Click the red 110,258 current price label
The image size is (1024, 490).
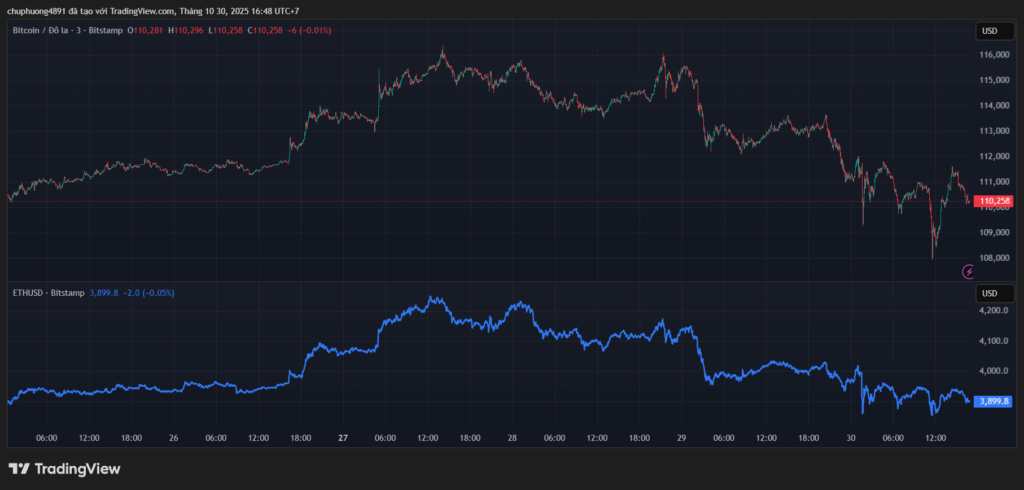tap(995, 201)
